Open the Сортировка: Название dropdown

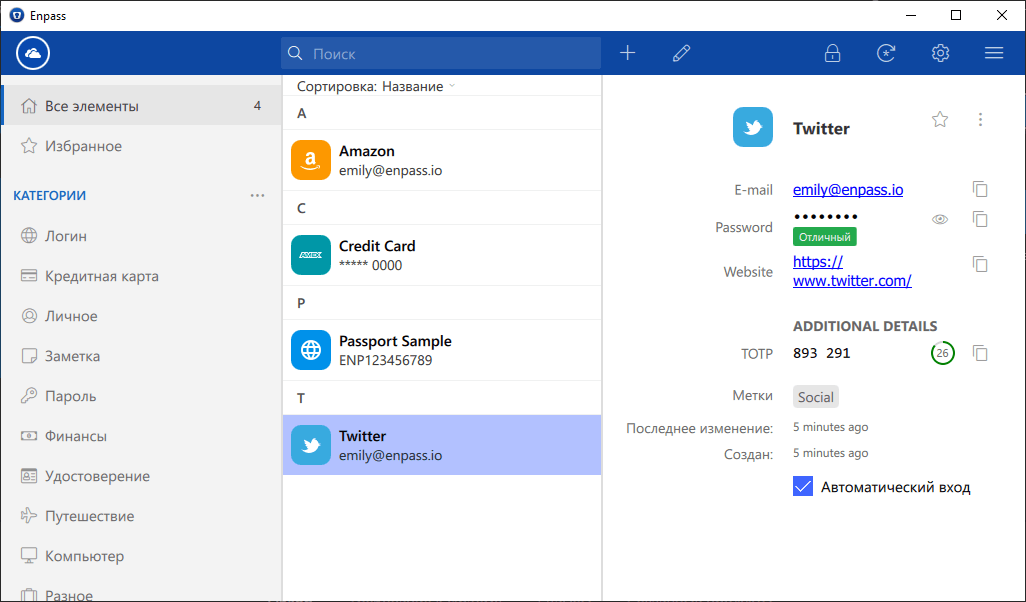click(x=376, y=86)
